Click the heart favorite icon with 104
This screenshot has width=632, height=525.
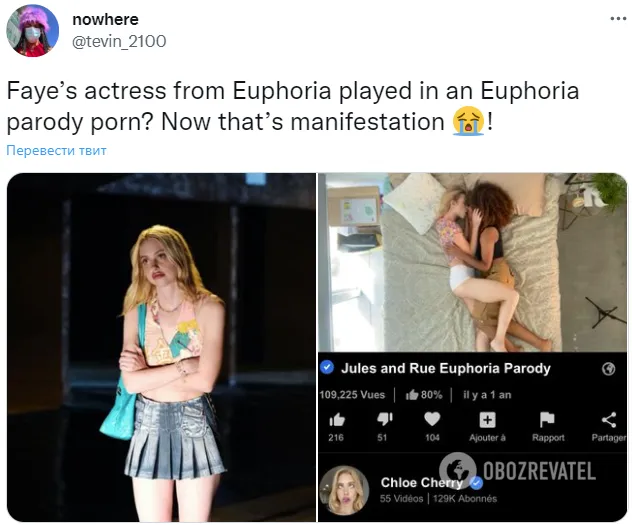coord(432,419)
